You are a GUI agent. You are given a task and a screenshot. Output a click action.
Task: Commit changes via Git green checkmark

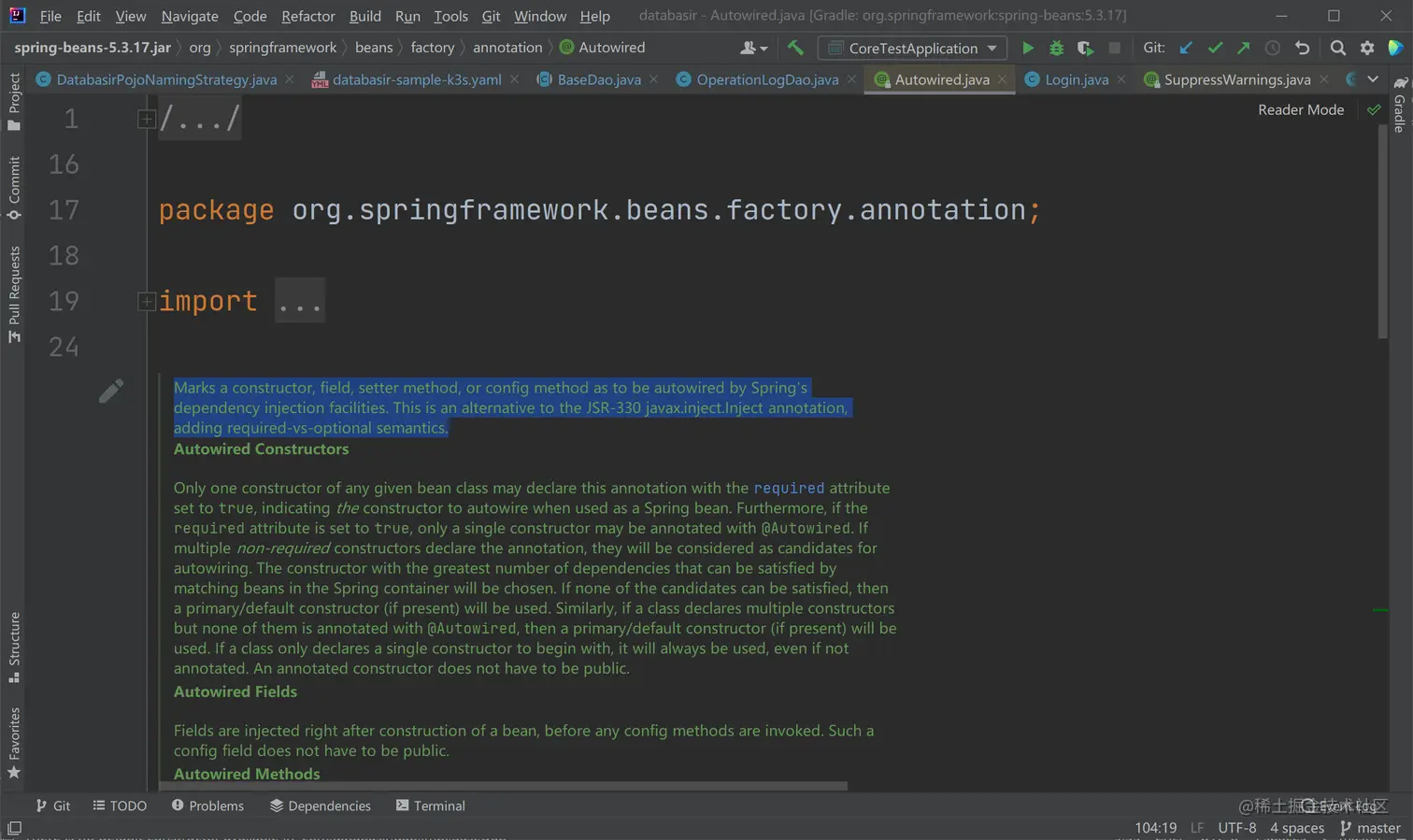coord(1215,48)
